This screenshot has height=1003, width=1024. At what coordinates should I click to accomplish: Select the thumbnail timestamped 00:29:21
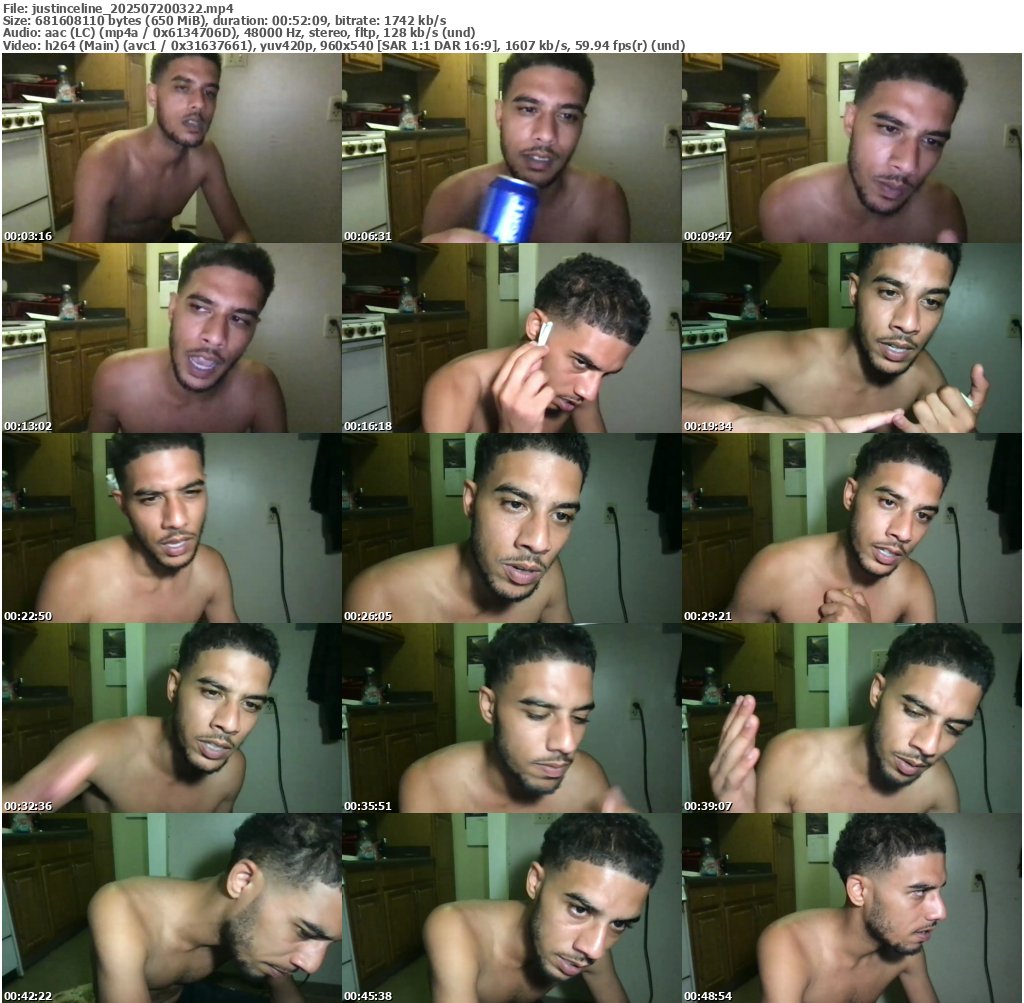point(852,528)
